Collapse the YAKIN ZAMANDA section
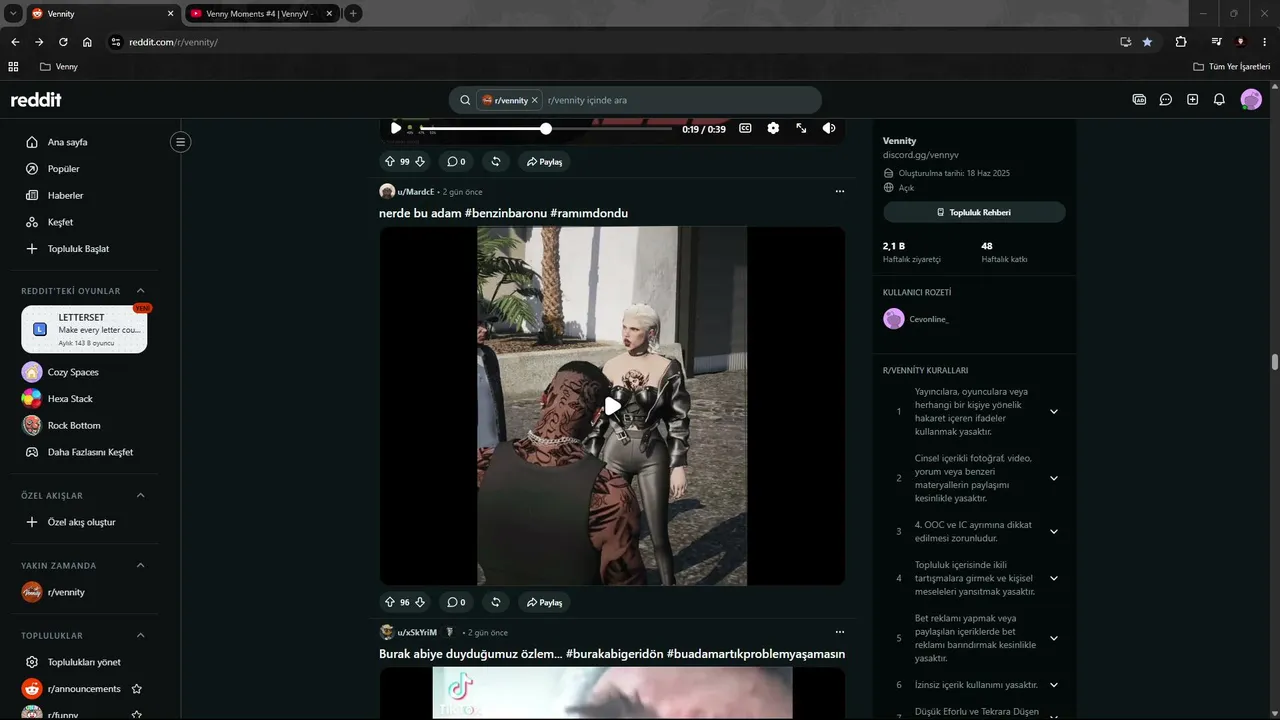The width and height of the screenshot is (1280, 720). [x=140, y=566]
